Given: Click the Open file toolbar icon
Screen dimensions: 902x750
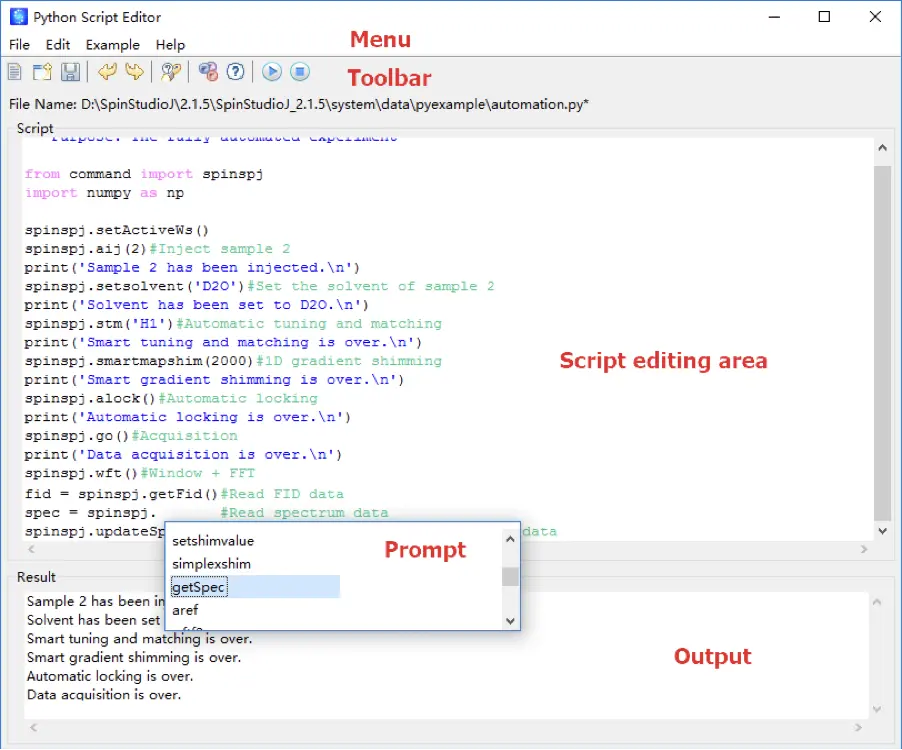Looking at the screenshot, I should [x=42, y=71].
